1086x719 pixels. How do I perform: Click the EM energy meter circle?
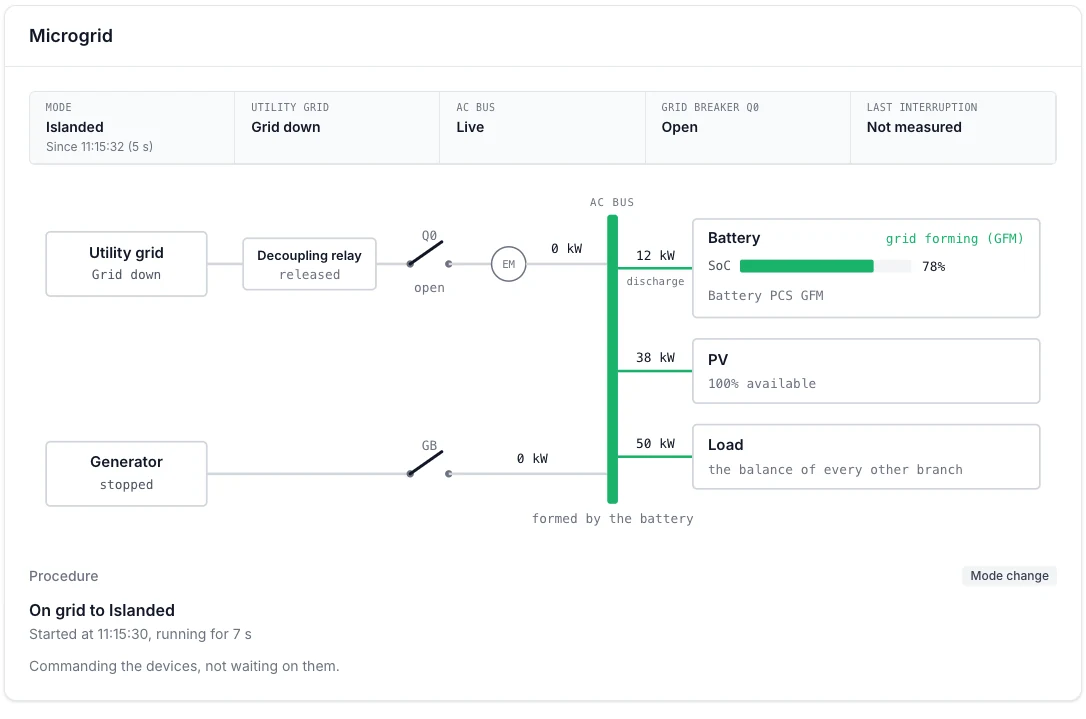(508, 264)
